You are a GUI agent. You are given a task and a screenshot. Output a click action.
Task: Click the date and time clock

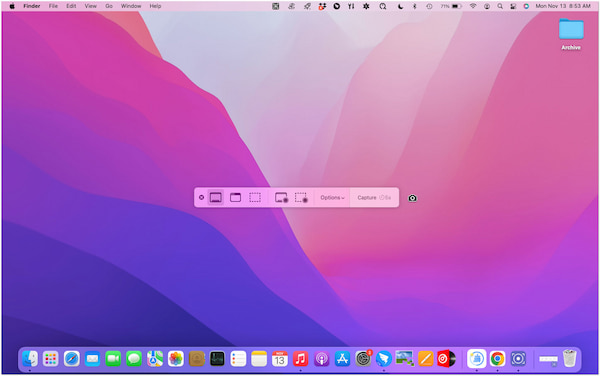tap(562, 6)
